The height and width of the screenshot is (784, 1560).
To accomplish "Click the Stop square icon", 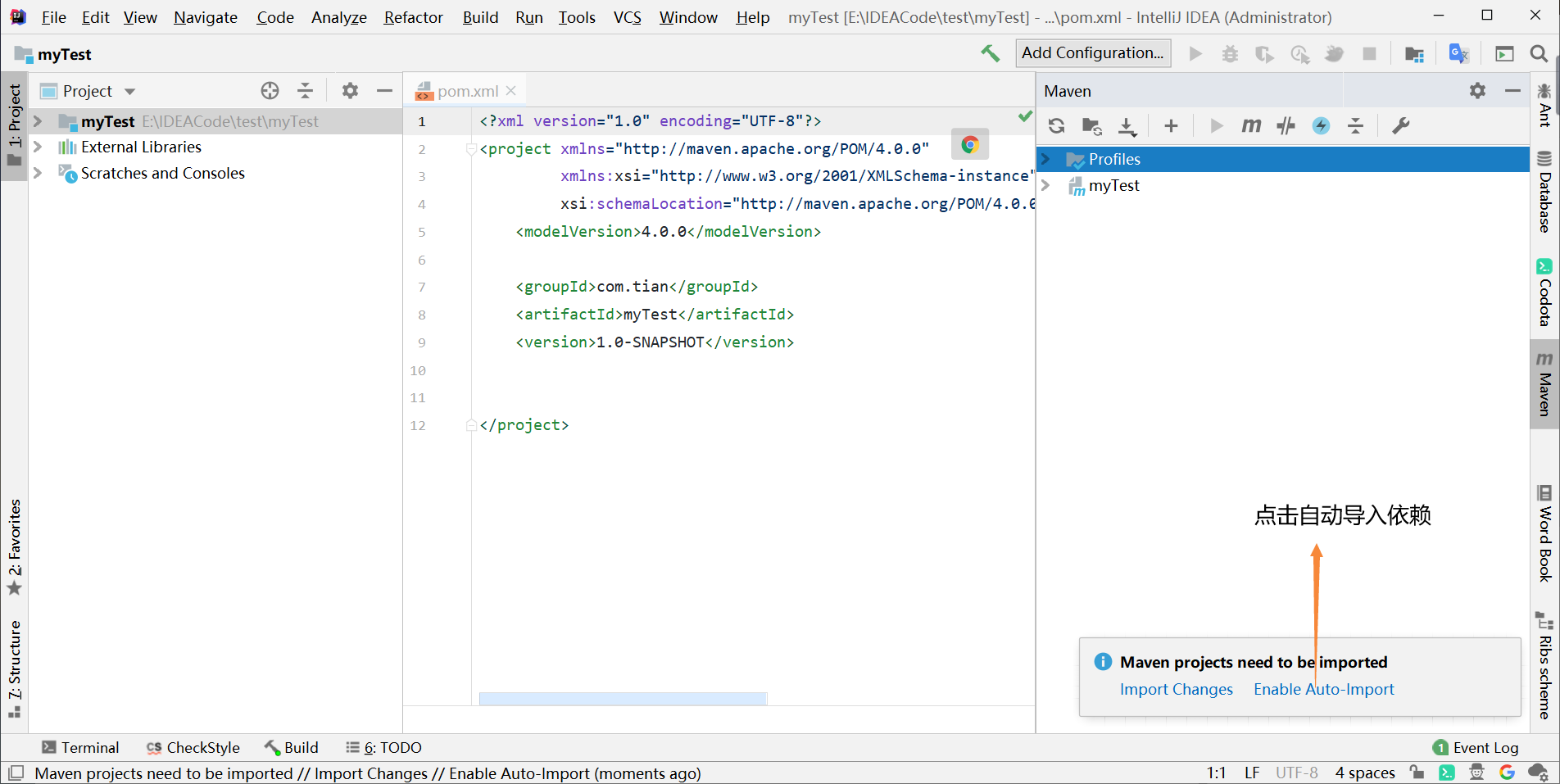I will (1369, 54).
